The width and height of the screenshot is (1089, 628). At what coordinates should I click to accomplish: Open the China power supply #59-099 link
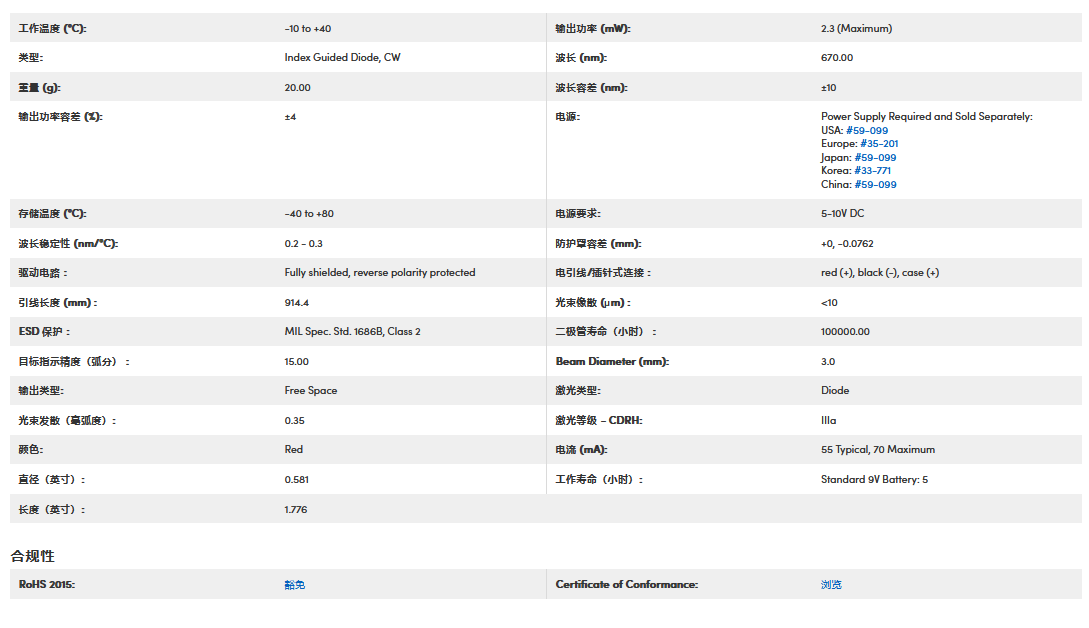pyautogui.click(x=872, y=185)
